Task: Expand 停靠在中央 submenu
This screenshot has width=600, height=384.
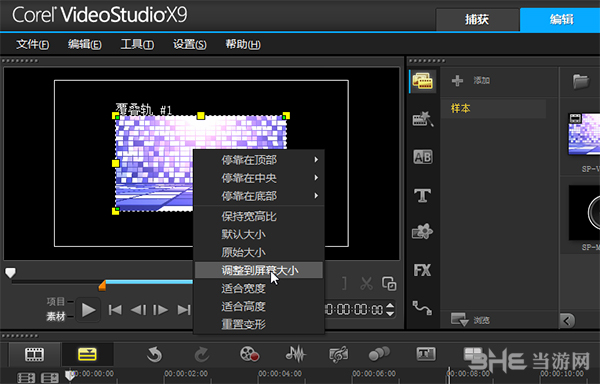Action: [x=259, y=178]
